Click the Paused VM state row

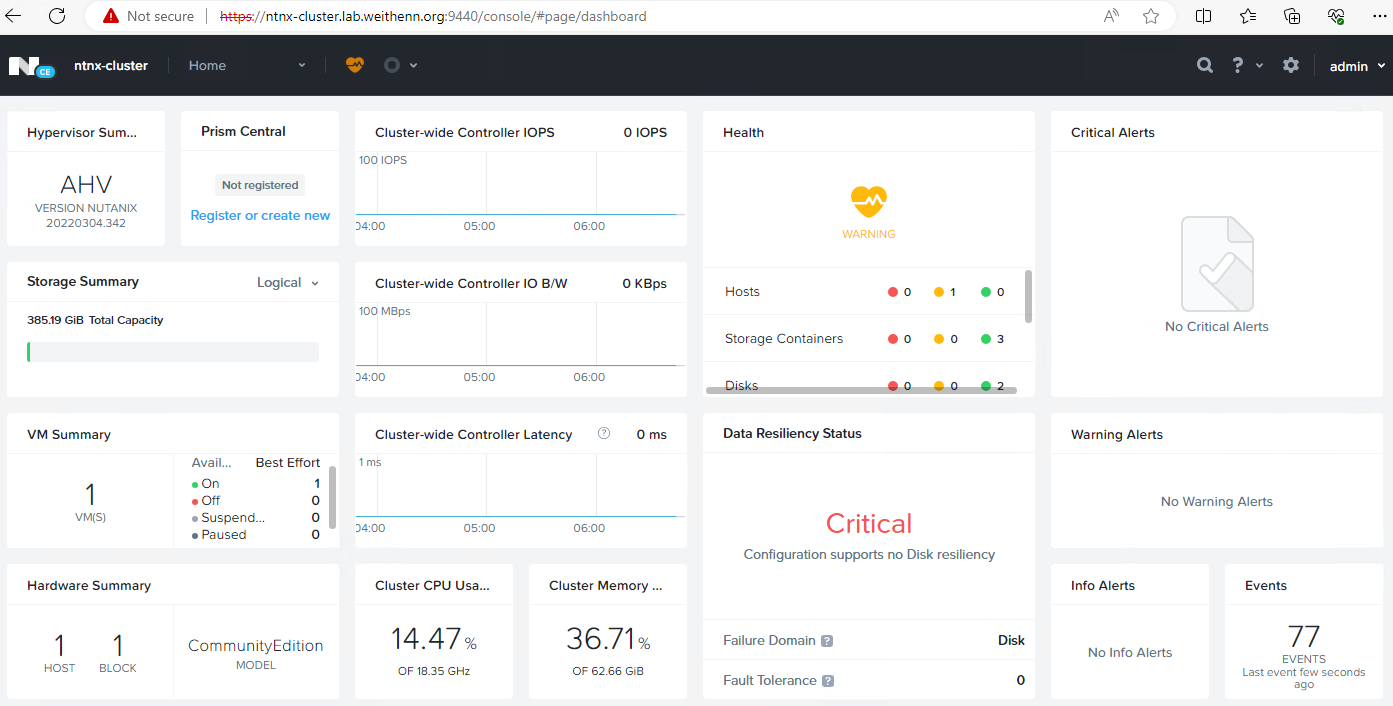256,535
